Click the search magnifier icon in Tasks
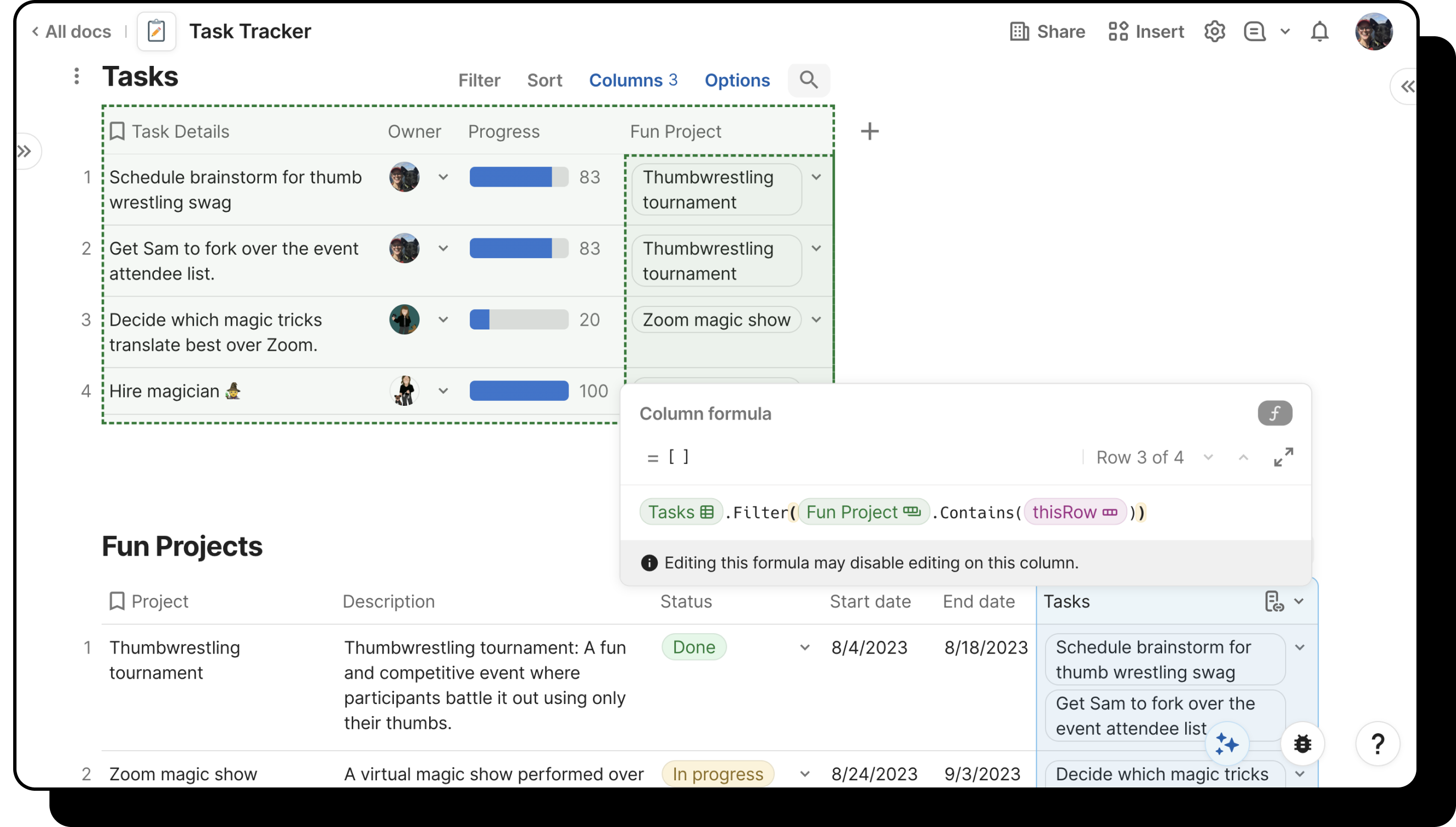 pyautogui.click(x=808, y=80)
